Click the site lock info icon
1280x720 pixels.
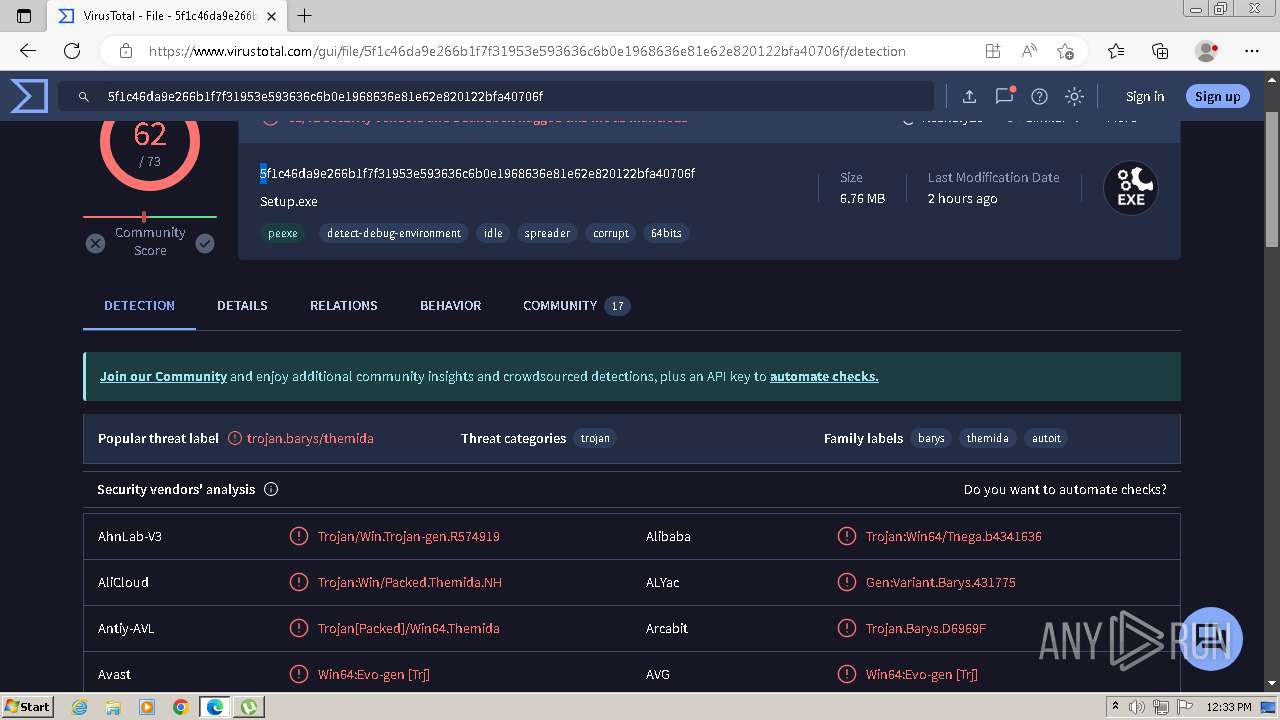coord(126,51)
